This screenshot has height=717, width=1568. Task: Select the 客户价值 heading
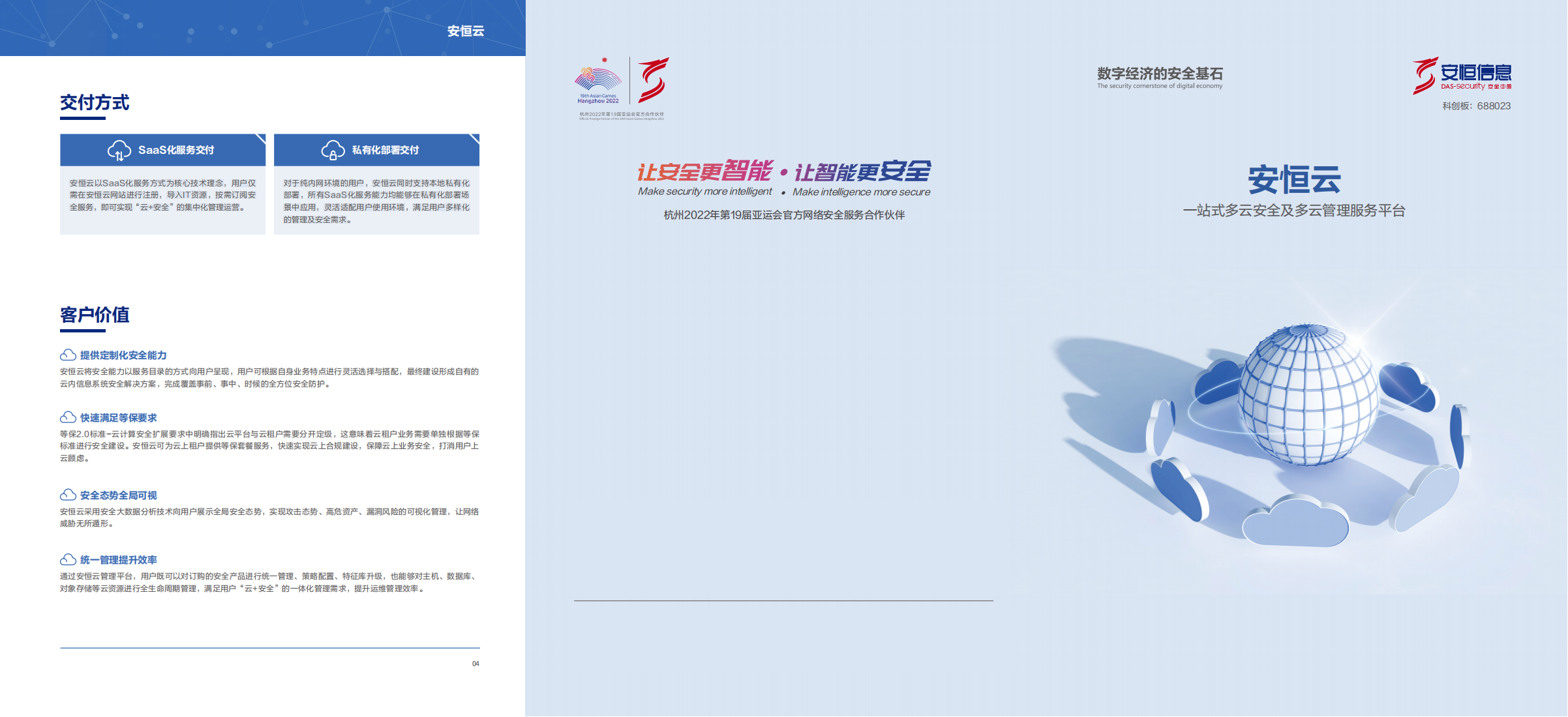95,315
